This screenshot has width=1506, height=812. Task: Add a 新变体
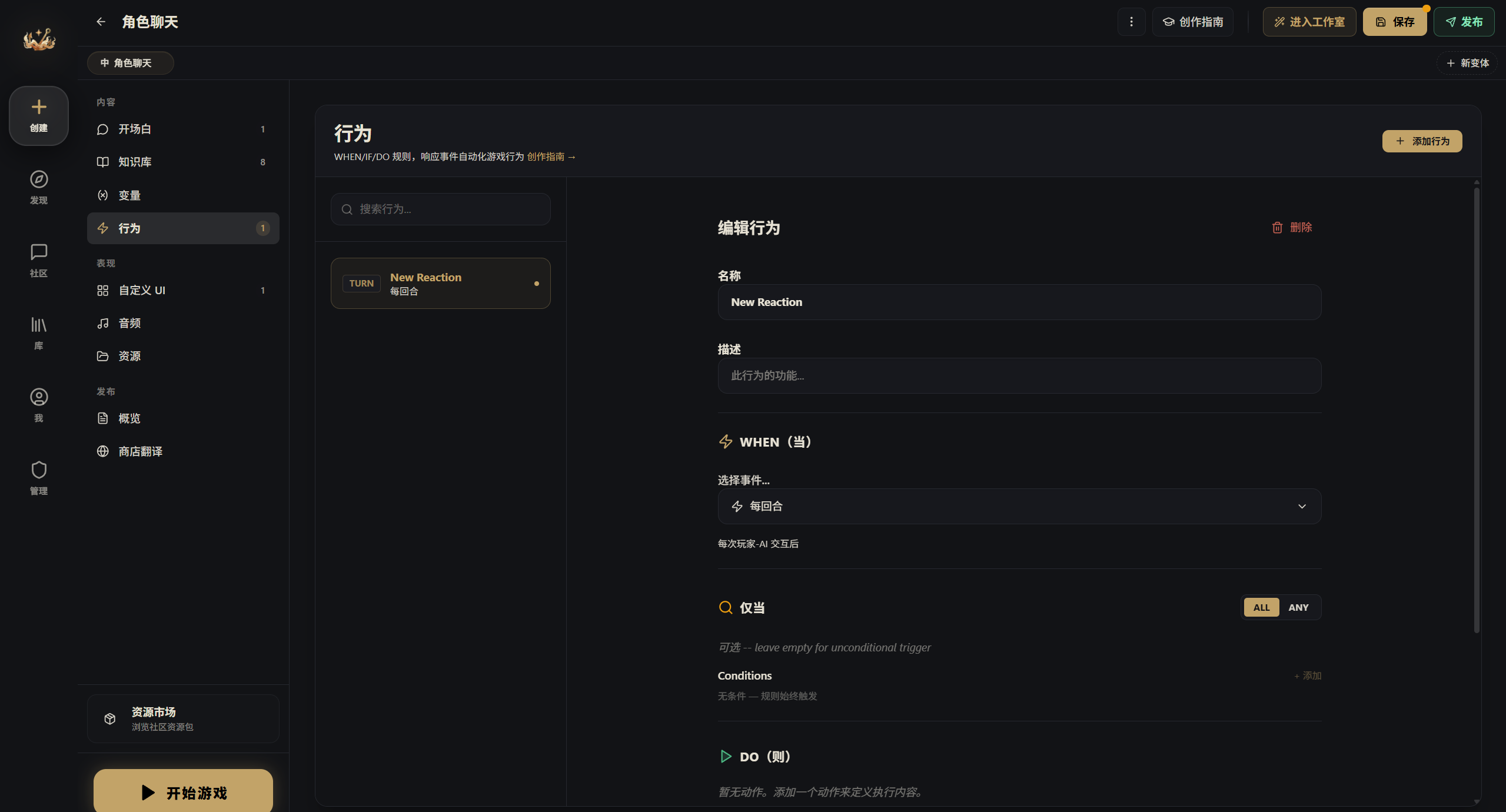tap(1467, 63)
